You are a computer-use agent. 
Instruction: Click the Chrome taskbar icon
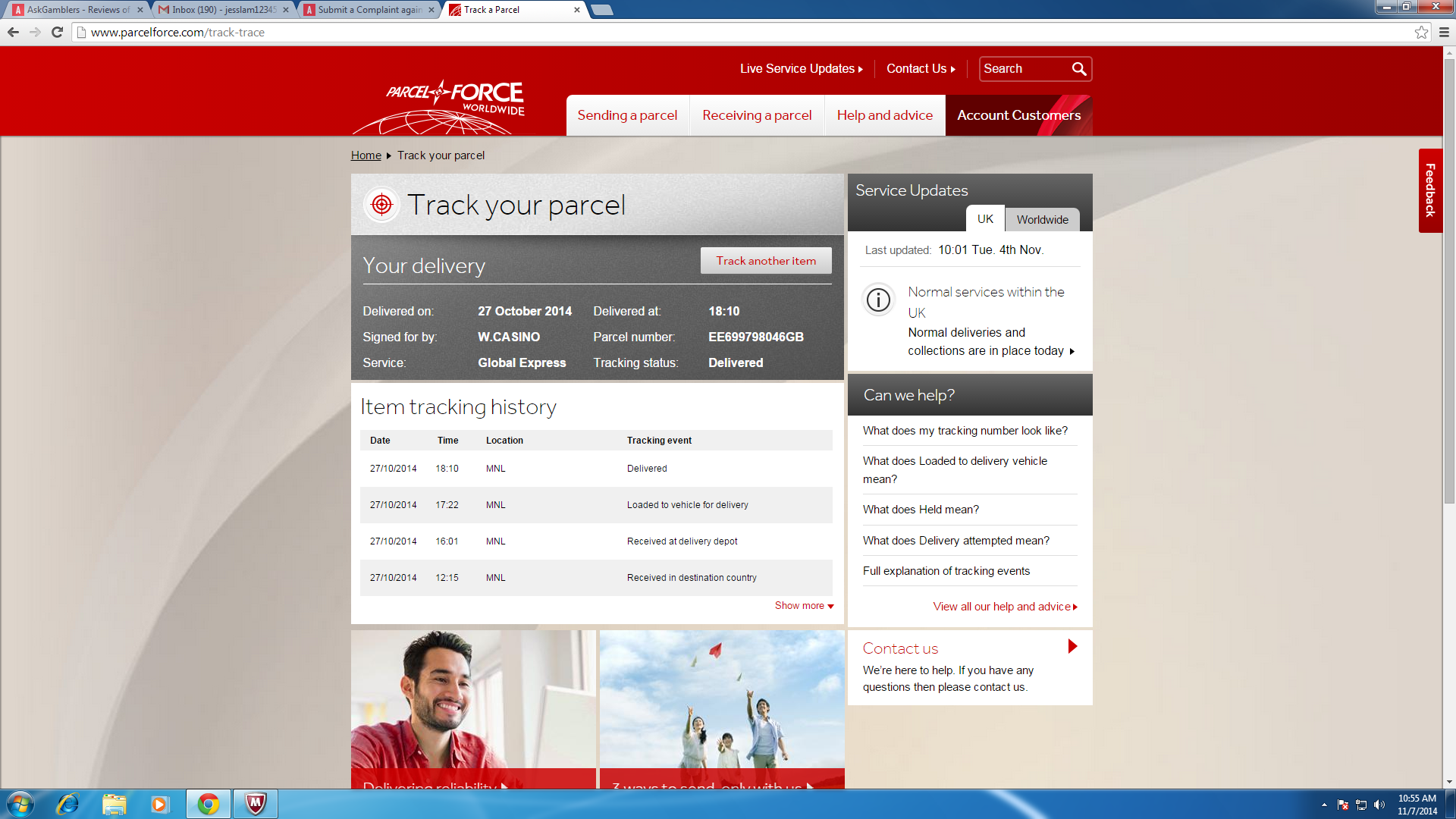(x=208, y=804)
